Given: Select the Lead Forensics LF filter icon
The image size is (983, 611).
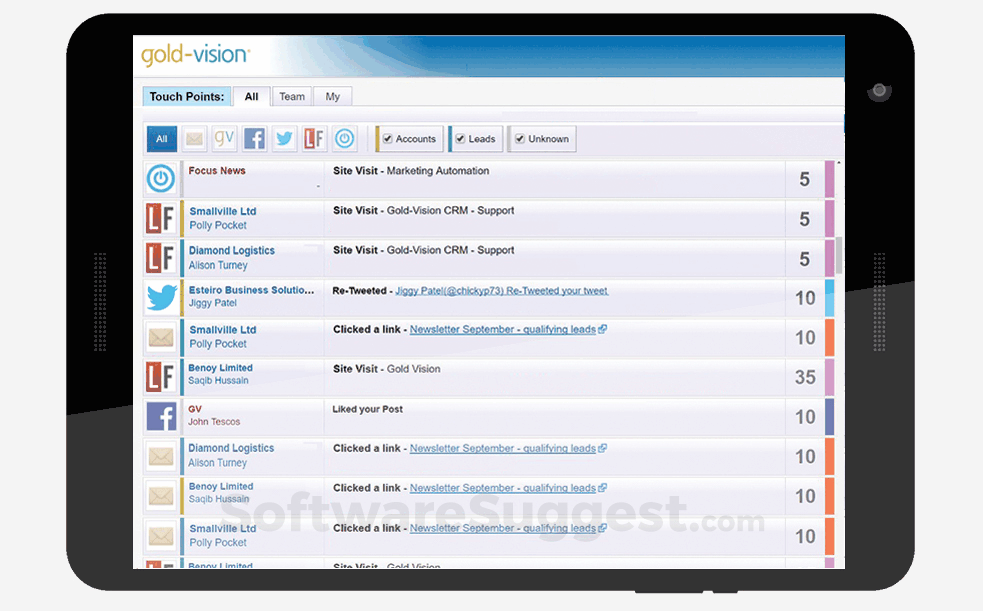Looking at the screenshot, I should (314, 138).
